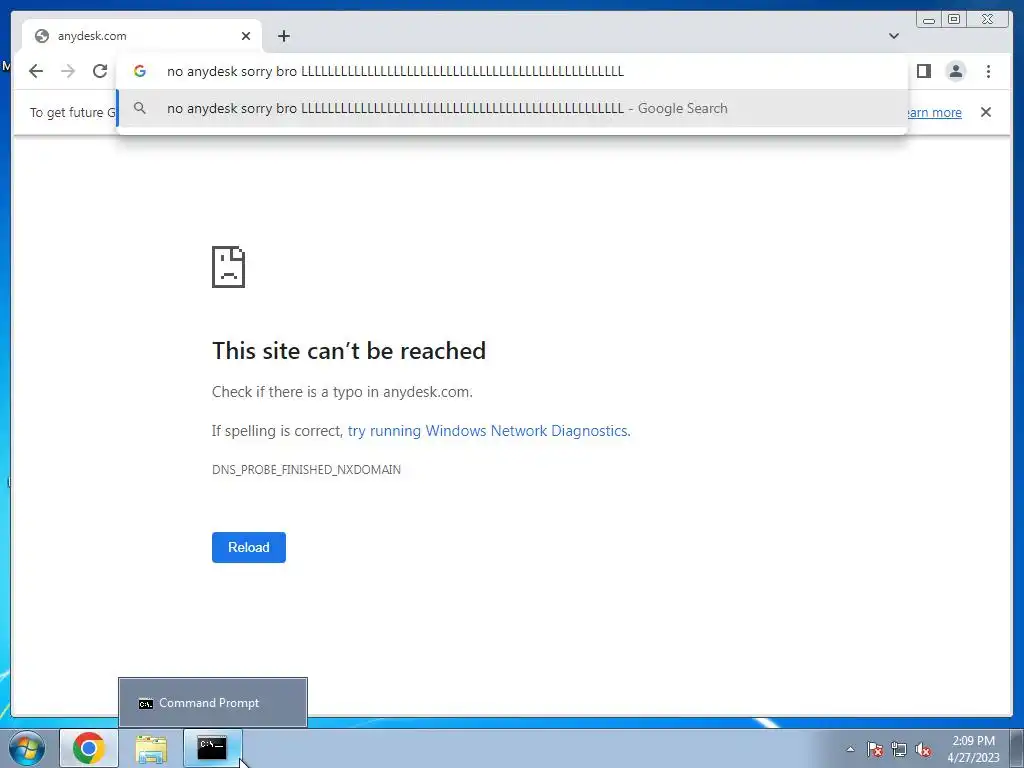The height and width of the screenshot is (768, 1024).
Task: Open a new tab with plus button
Action: pos(283,36)
